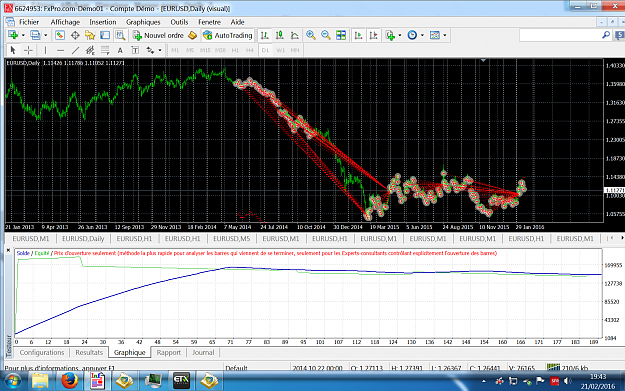The height and width of the screenshot is (391, 625).
Task: Open the Indicators list icon
Action: coord(390,35)
